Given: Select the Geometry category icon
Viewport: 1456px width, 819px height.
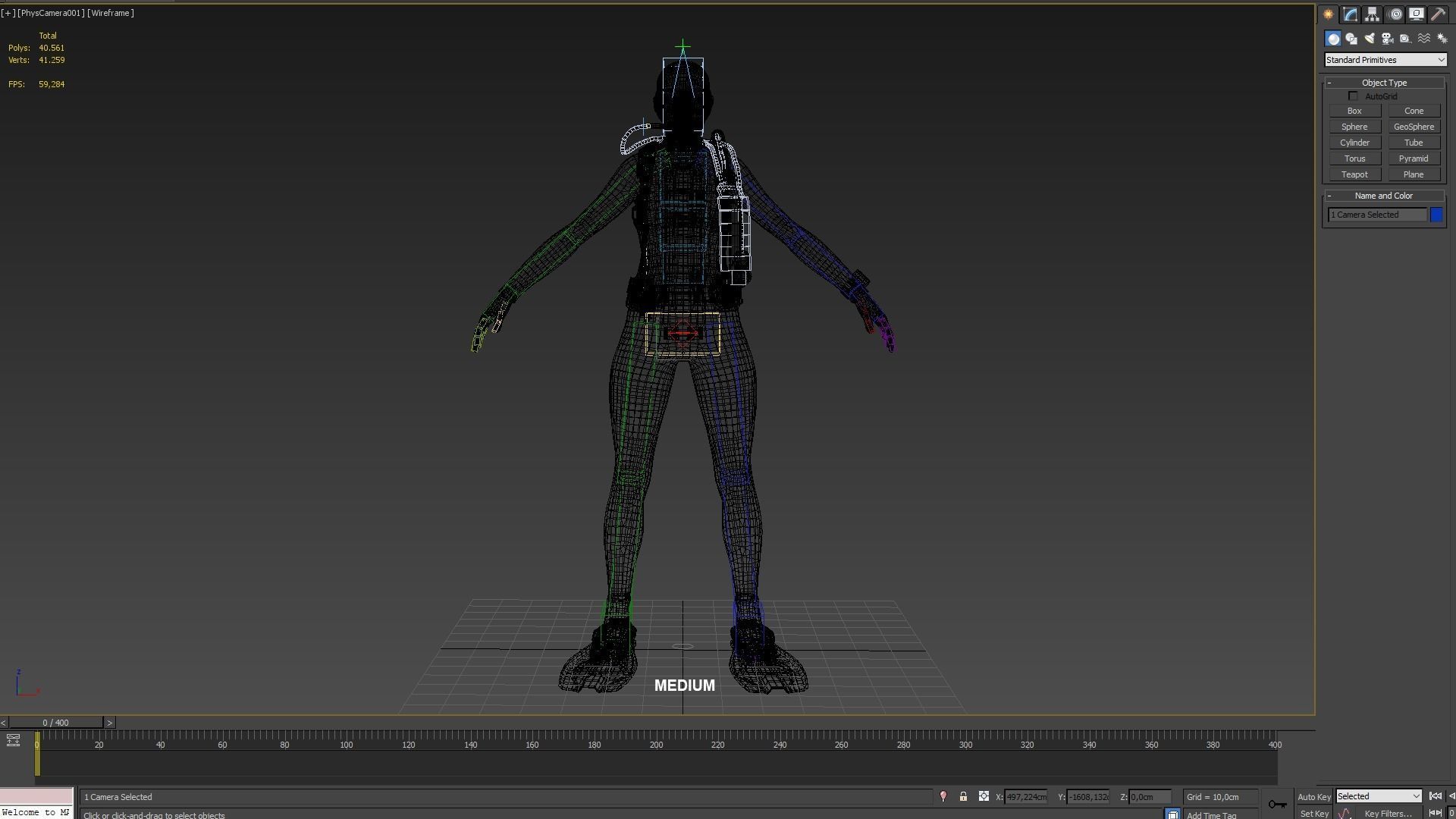Looking at the screenshot, I should (x=1333, y=39).
